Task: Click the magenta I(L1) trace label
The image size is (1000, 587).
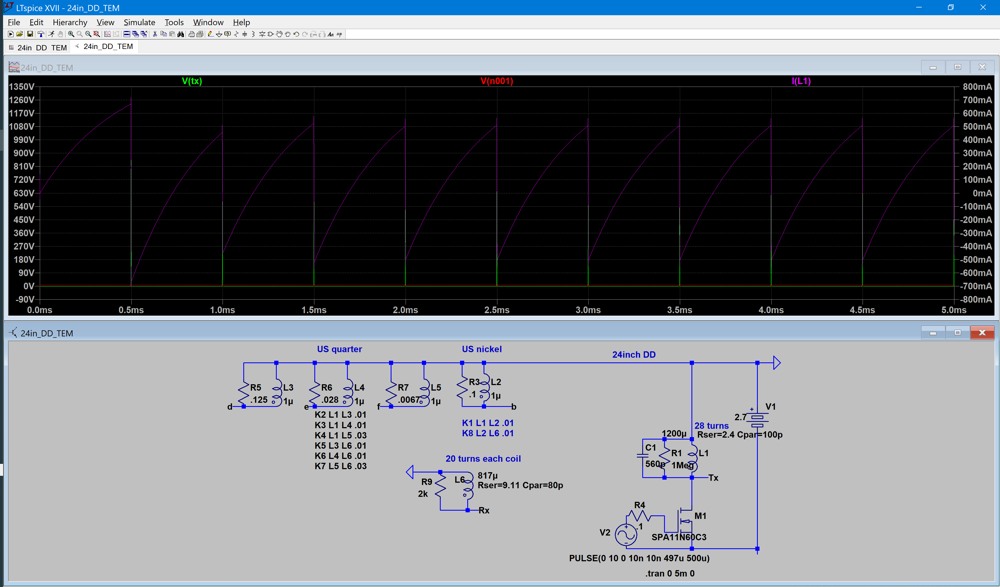Action: coord(801,81)
